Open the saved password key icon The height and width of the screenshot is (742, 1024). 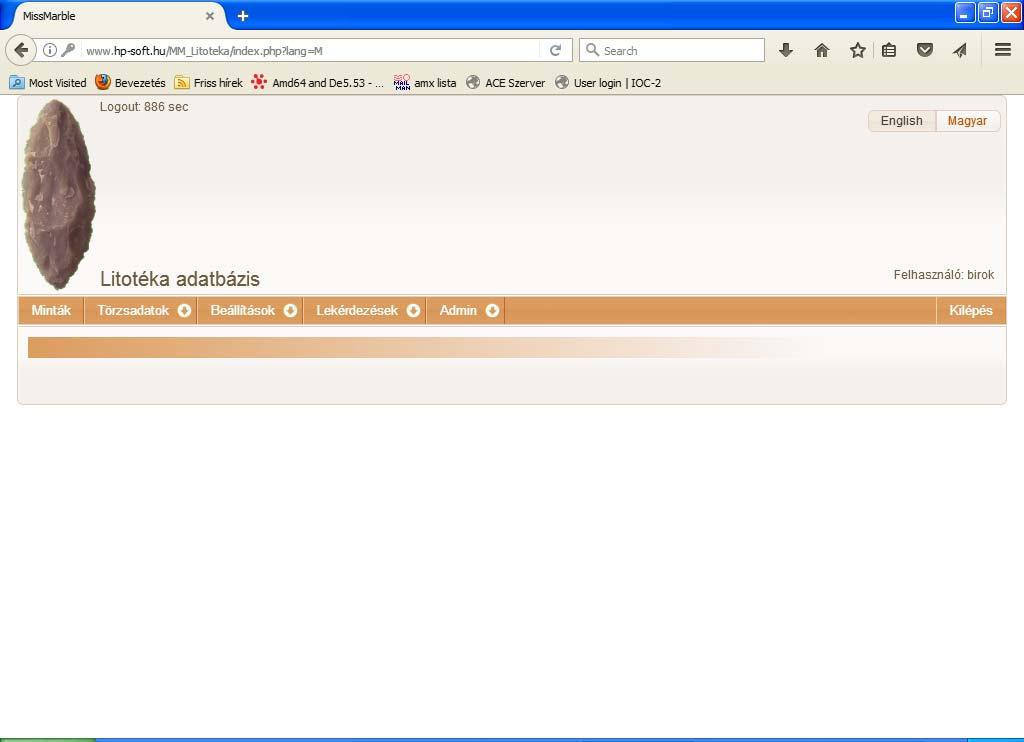[x=69, y=50]
